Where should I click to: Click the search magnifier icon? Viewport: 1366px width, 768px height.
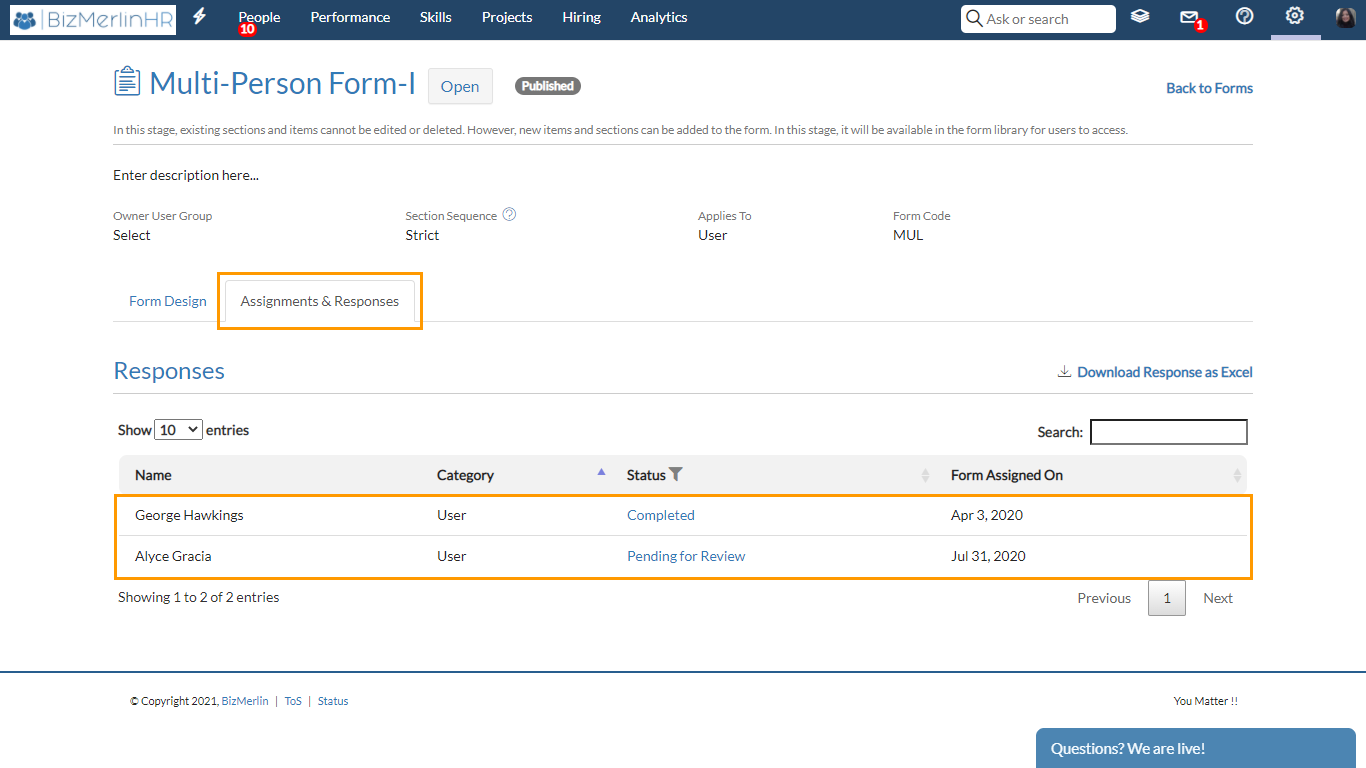coord(974,18)
